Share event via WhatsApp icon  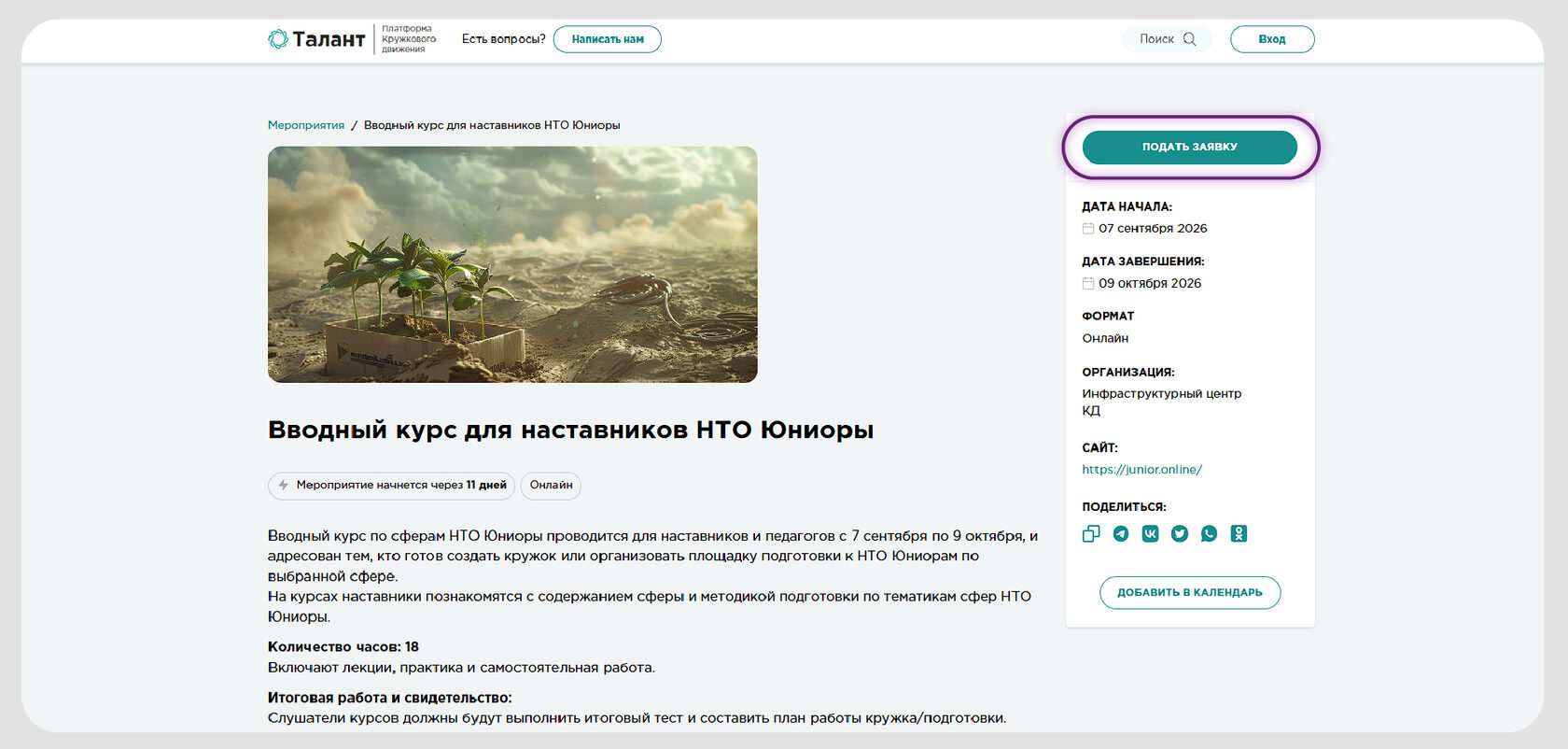point(1210,533)
